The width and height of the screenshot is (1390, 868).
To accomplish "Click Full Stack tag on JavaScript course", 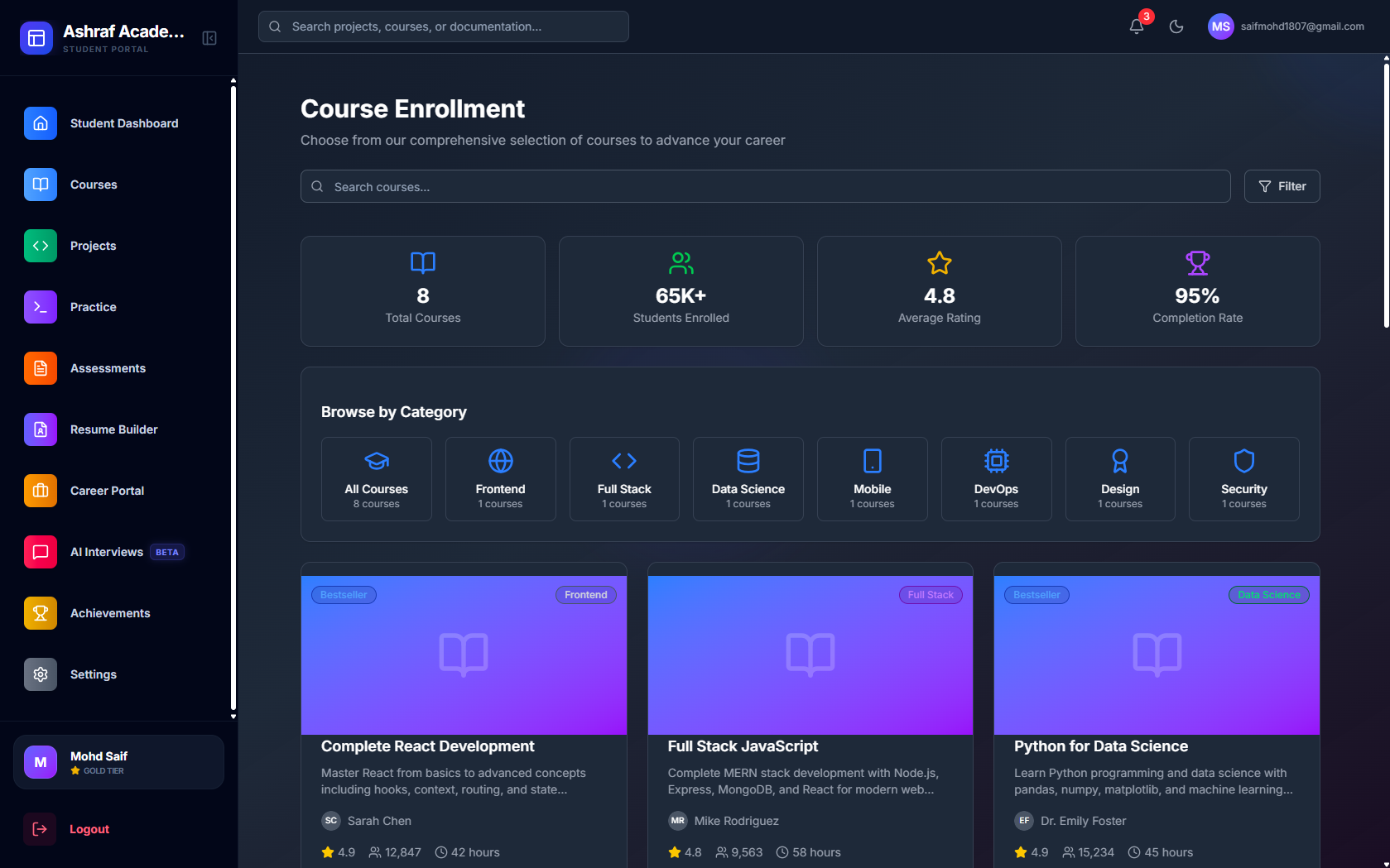I will (x=931, y=595).
